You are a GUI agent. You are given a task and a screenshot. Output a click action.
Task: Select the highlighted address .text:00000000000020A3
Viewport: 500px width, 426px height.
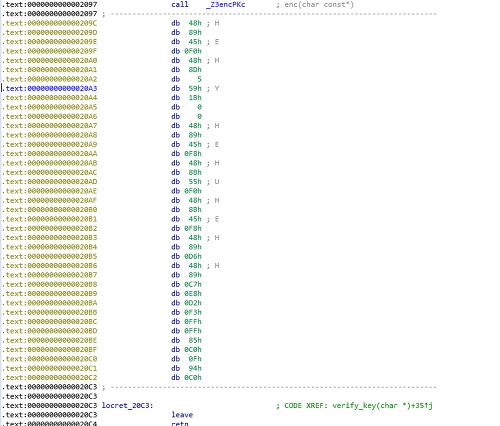(50, 88)
